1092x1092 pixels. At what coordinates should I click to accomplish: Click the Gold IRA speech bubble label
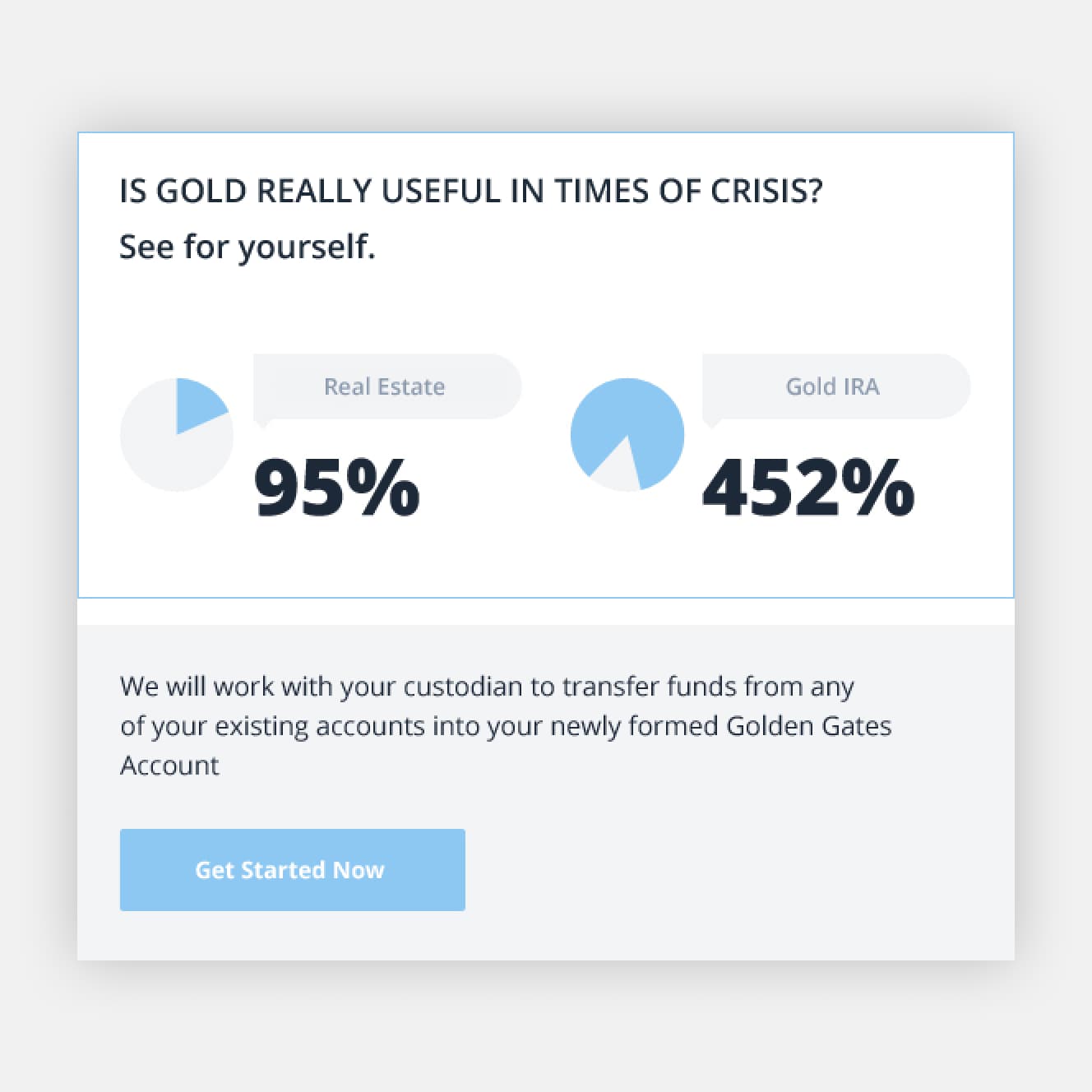point(835,386)
